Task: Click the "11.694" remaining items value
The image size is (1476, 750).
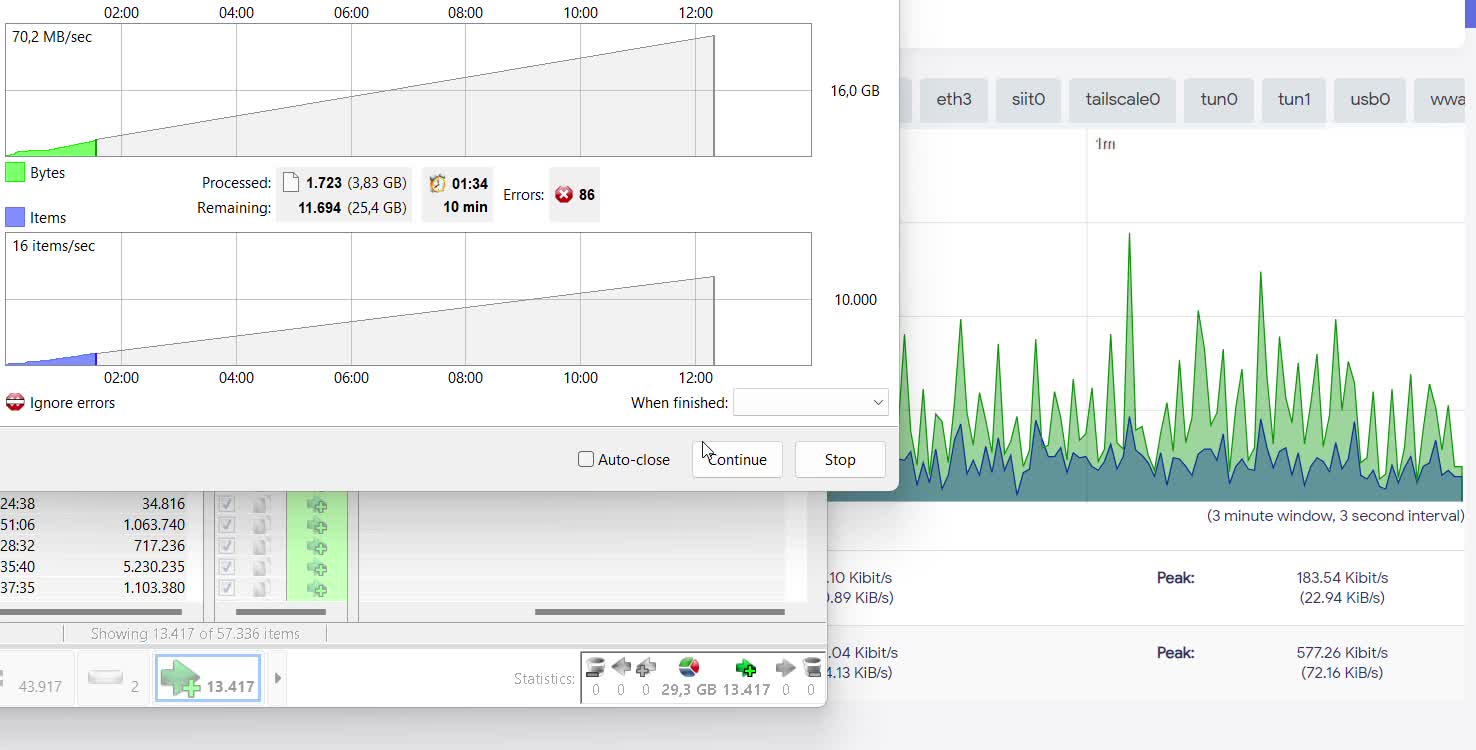Action: pos(320,208)
